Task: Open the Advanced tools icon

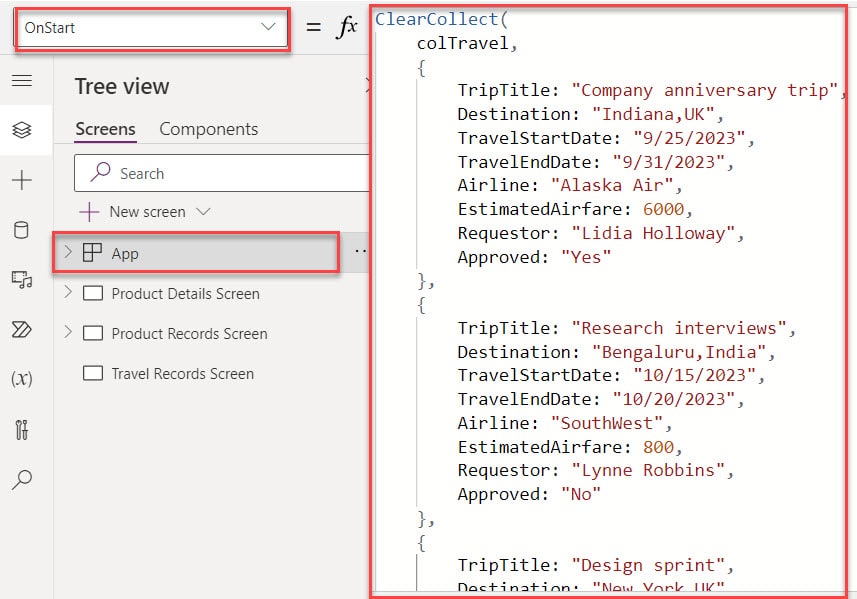Action: pos(22,430)
